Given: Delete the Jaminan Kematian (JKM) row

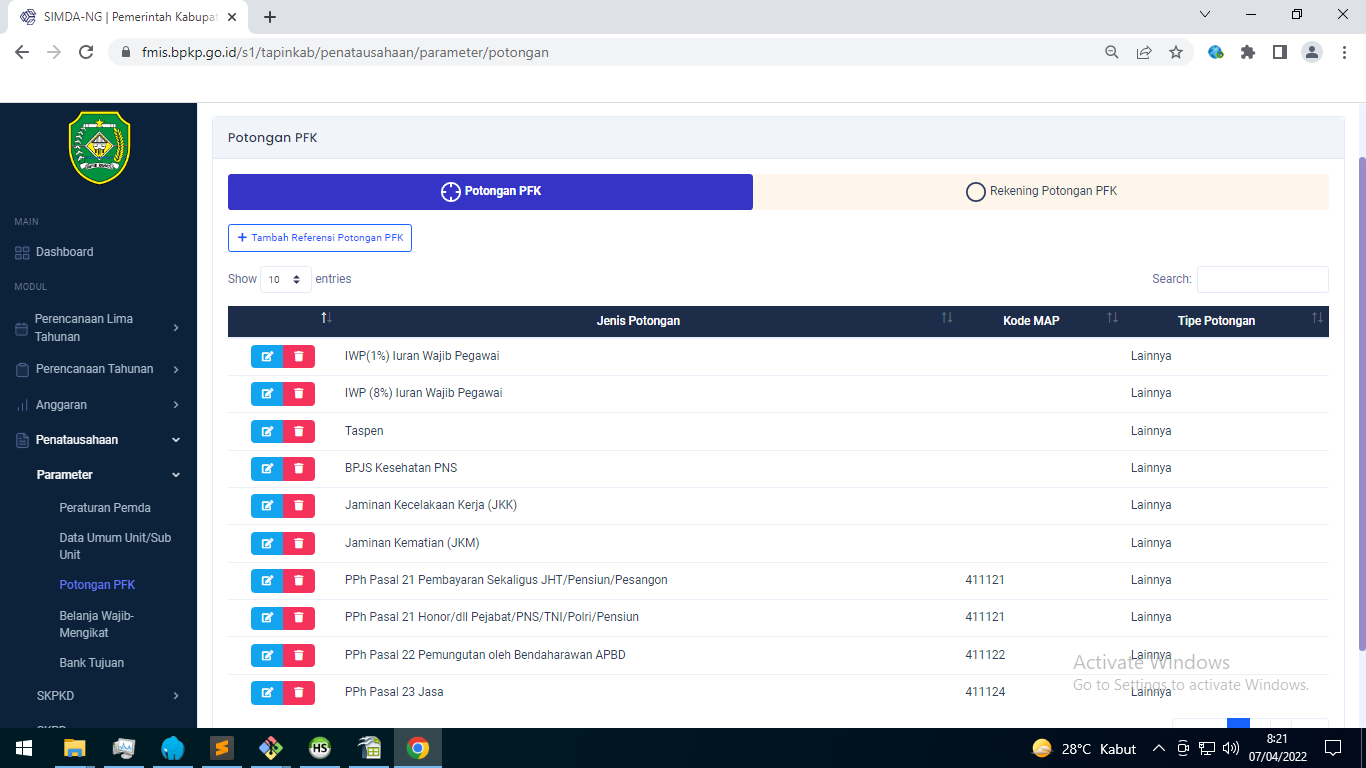Looking at the screenshot, I should 299,544.
